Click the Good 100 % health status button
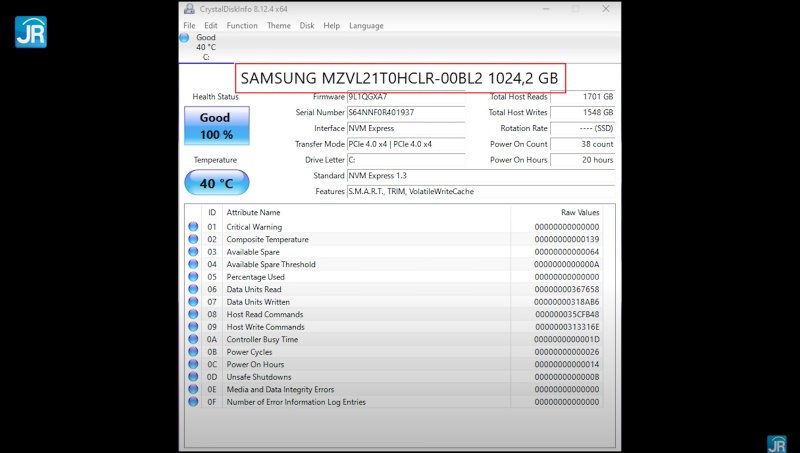 [x=215, y=126]
